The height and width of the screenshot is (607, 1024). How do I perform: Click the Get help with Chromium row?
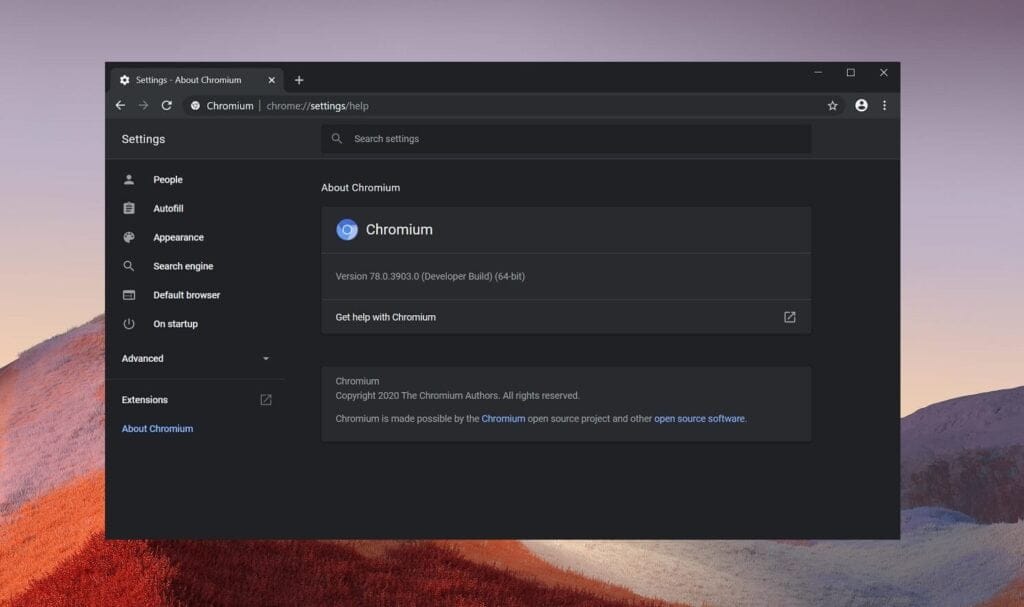[x=565, y=317]
